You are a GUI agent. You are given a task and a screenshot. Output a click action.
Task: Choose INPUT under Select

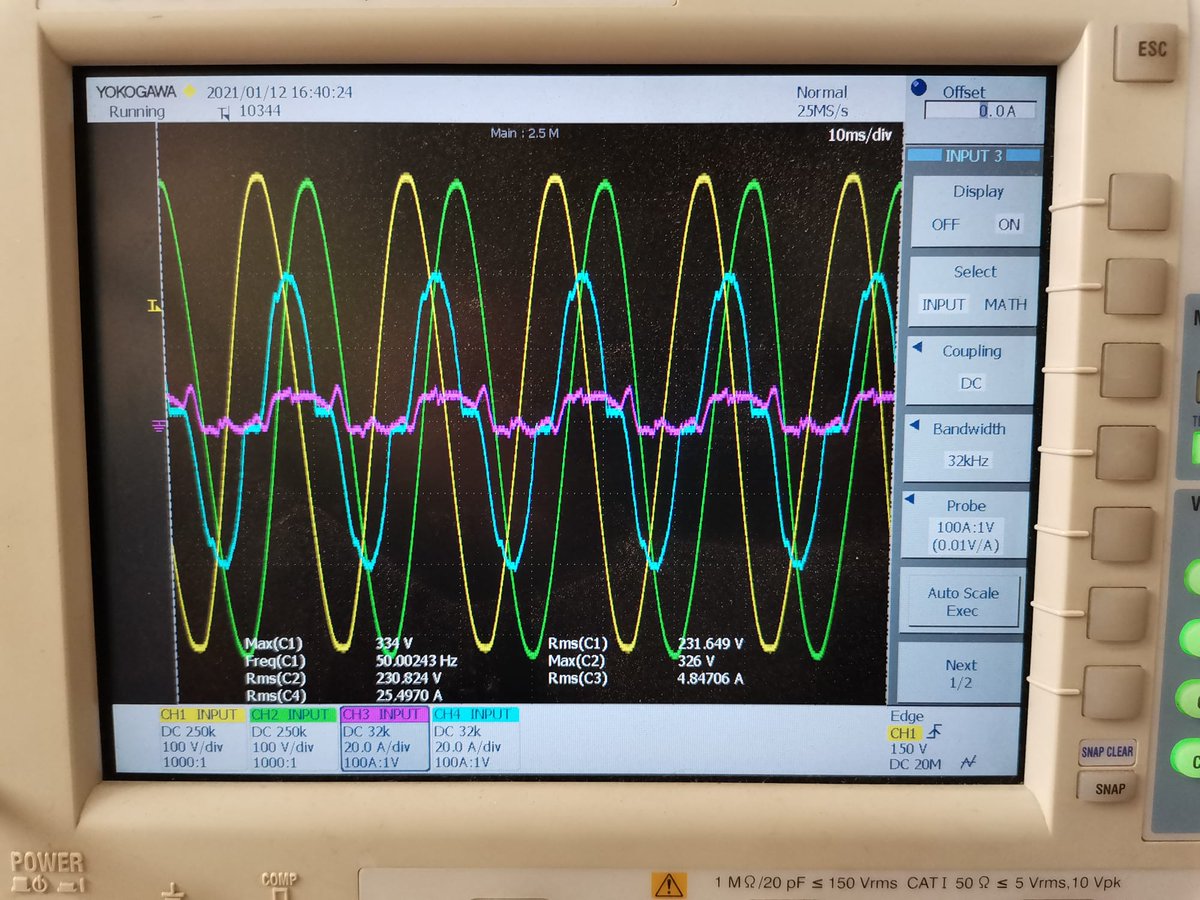point(943,304)
